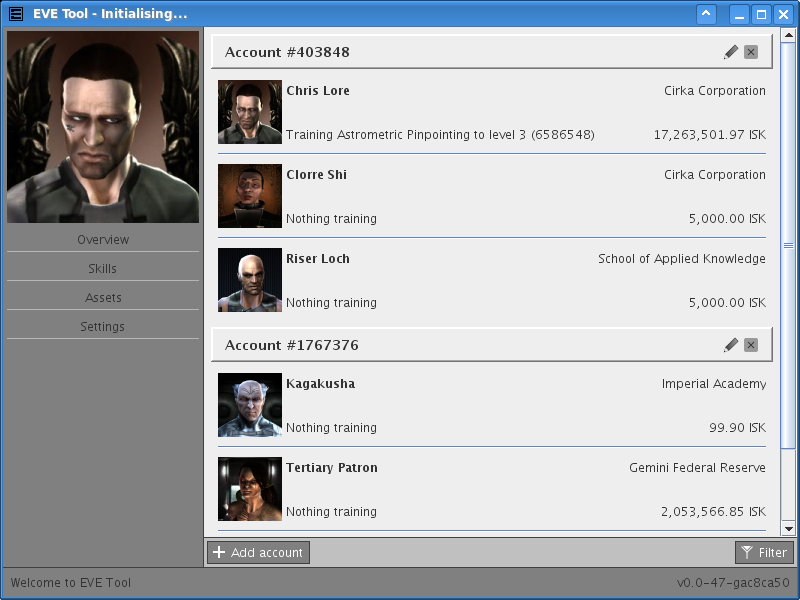Screen dimensions: 800x600
Task: Go to the Assets section
Action: pyautogui.click(x=103, y=298)
